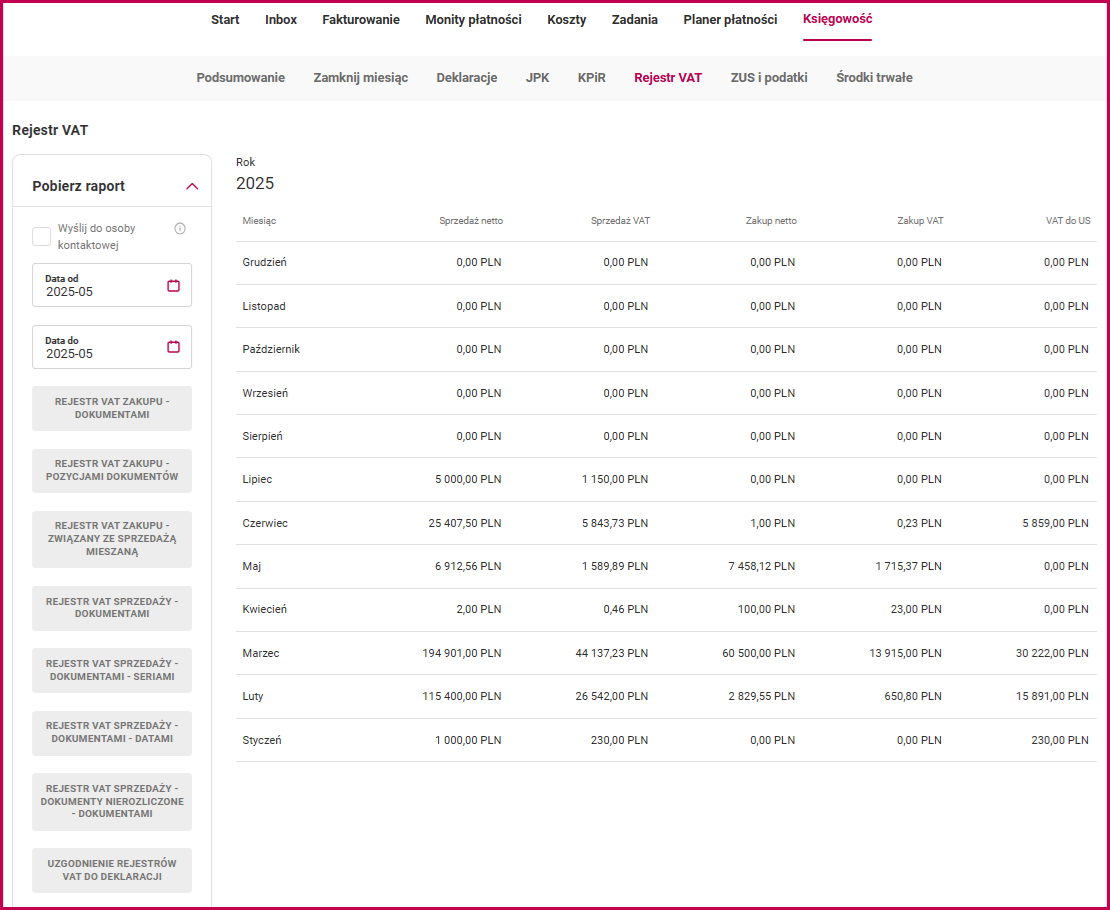Click the 15 891,00 PLN value in Luty

pyautogui.click(x=1053, y=697)
